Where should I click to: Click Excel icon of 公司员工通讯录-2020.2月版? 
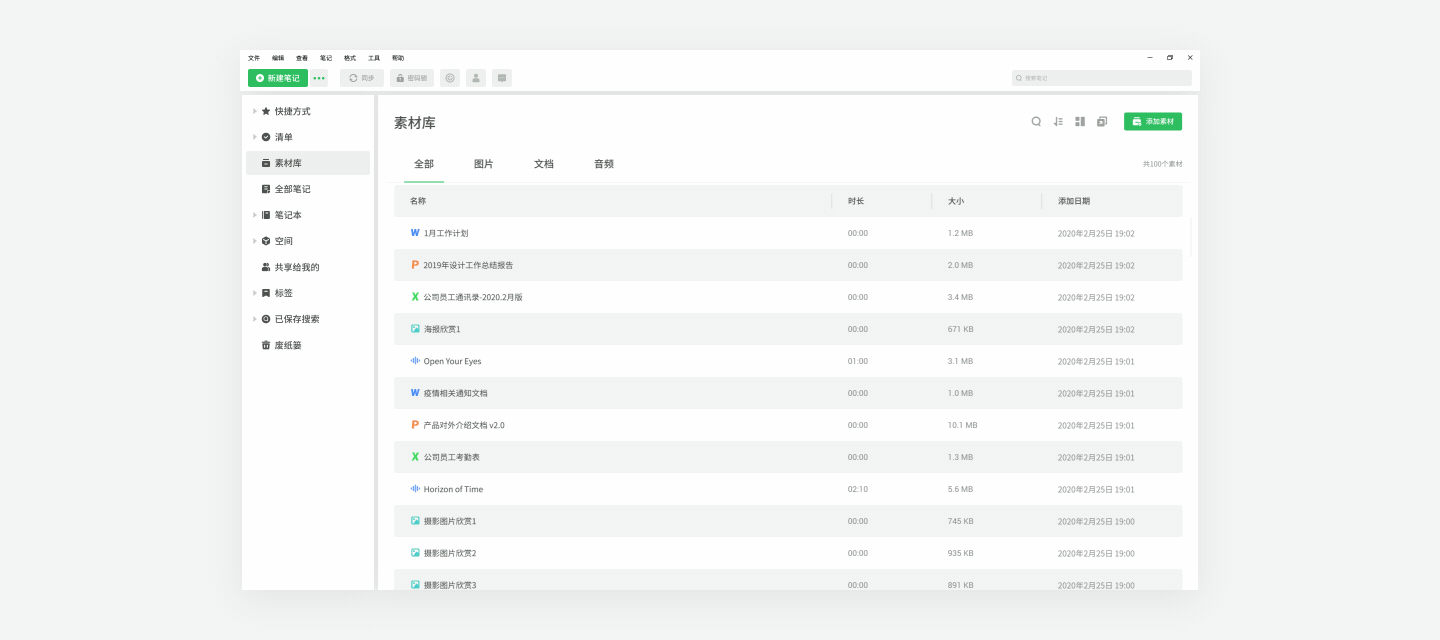point(415,297)
